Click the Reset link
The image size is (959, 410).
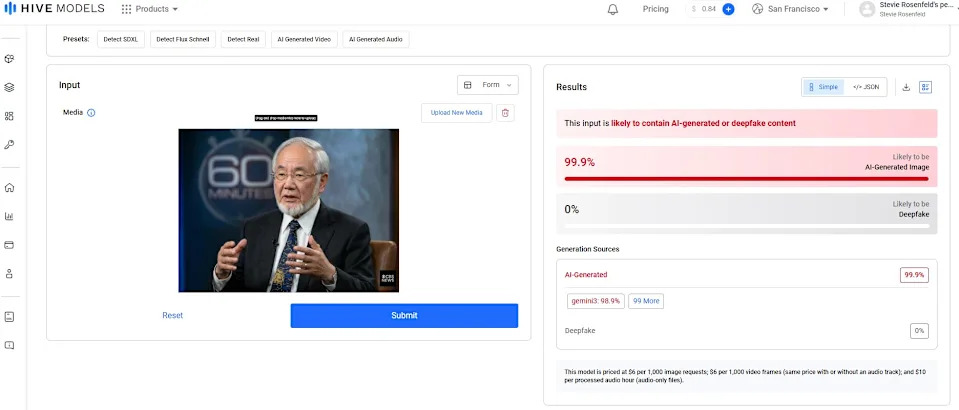click(x=172, y=316)
